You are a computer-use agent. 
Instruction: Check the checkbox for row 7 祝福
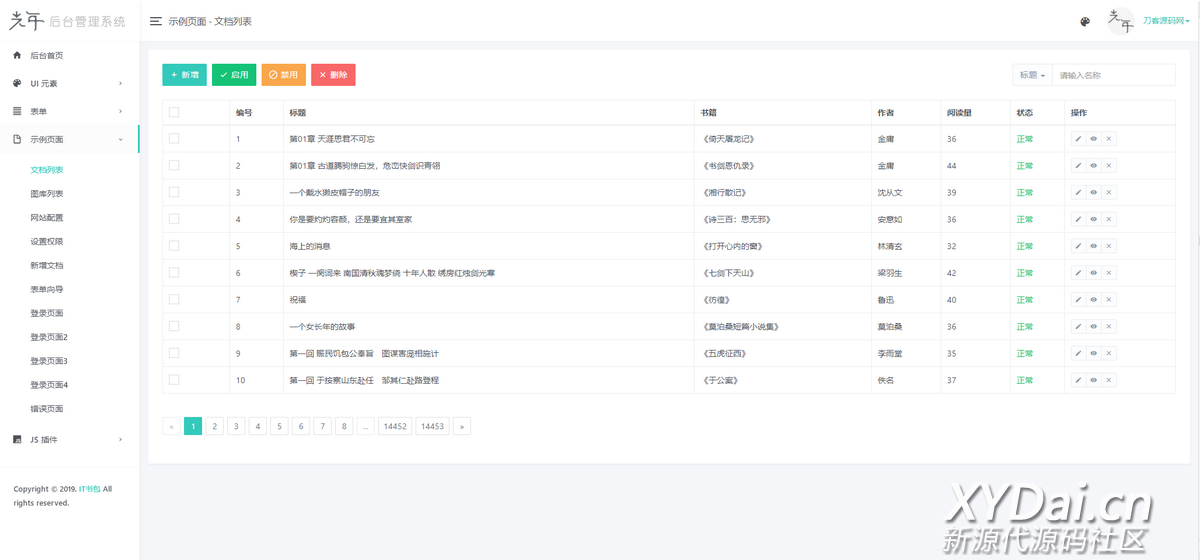pyautogui.click(x=174, y=299)
